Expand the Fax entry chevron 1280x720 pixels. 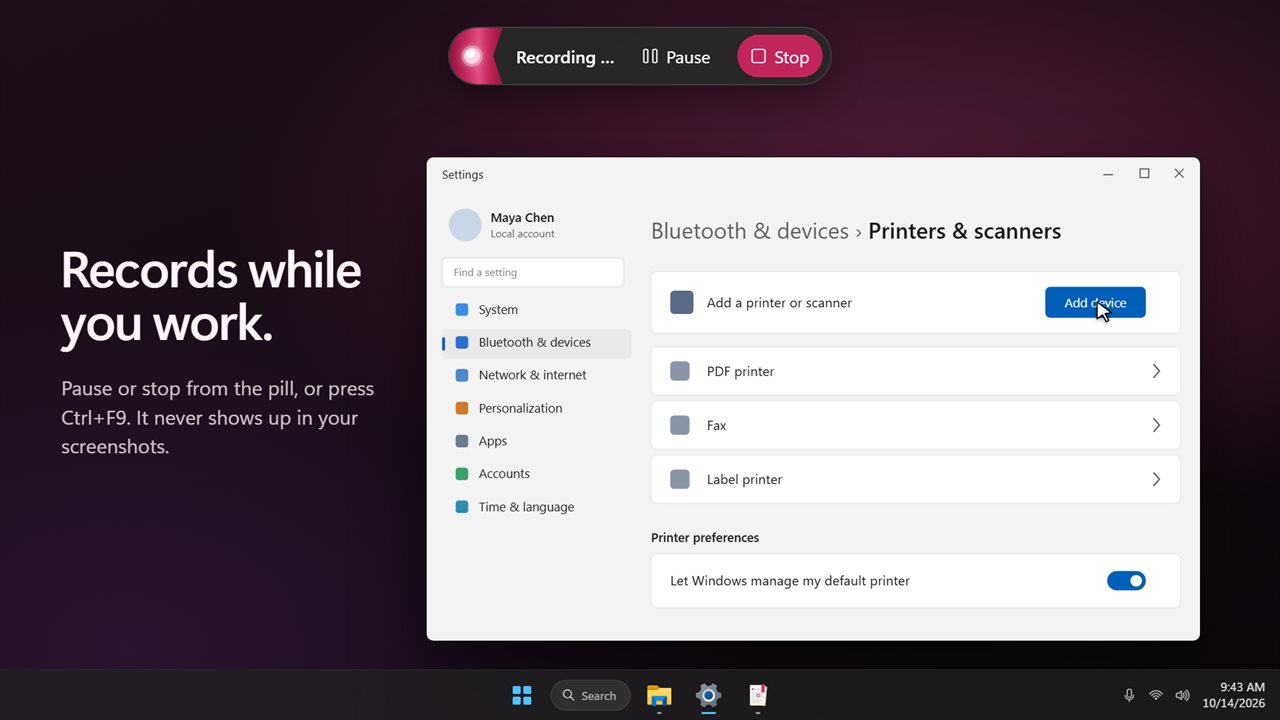click(x=1156, y=425)
